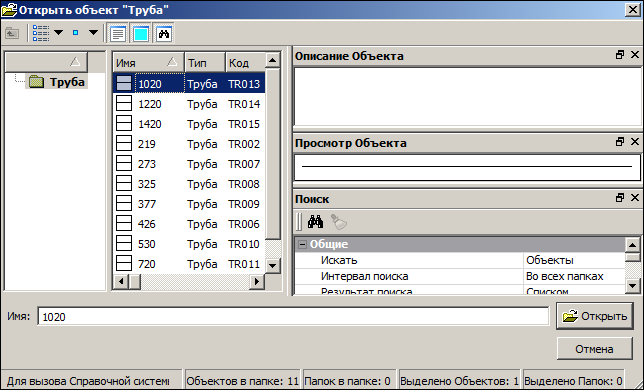The image size is (644, 390).
Task: Select the pipe icon of row 426
Action: click(124, 224)
